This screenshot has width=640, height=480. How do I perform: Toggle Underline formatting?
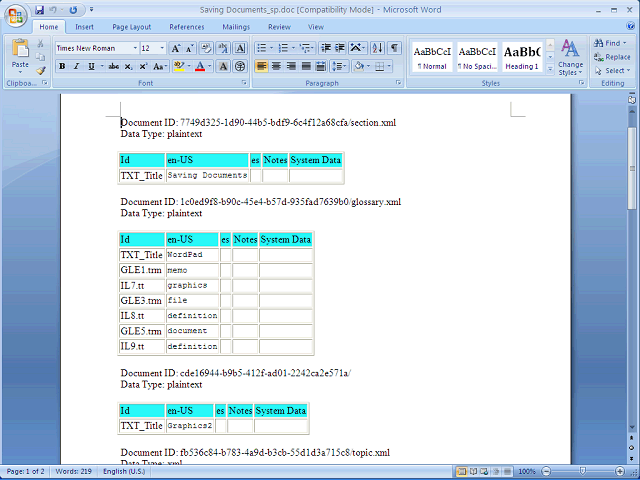coord(91,66)
